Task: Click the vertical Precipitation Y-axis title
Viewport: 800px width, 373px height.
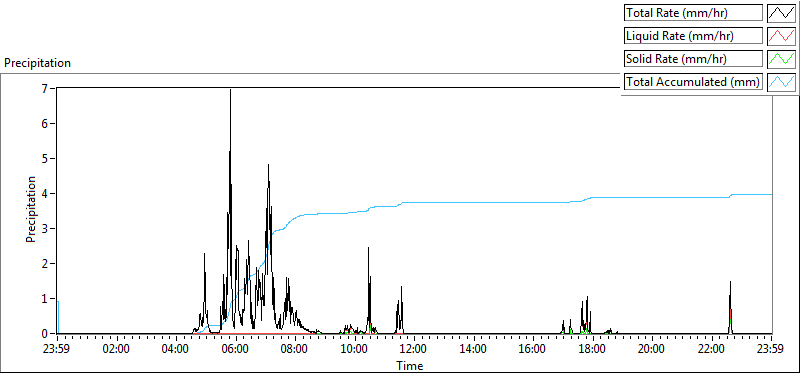Action: click(31, 209)
